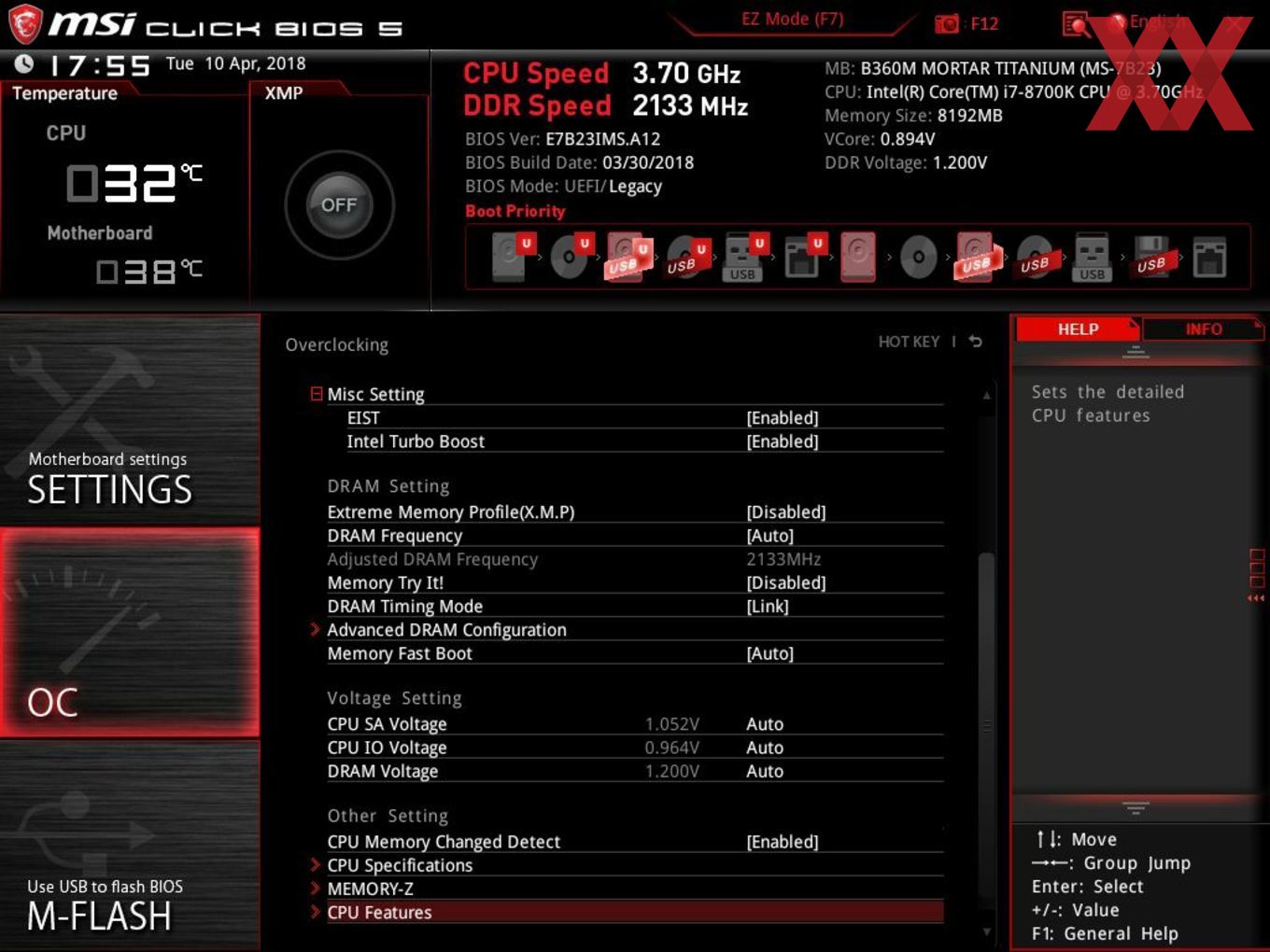Set DRAM Voltage Auto field
This screenshot has height=952, width=1270.
(765, 771)
